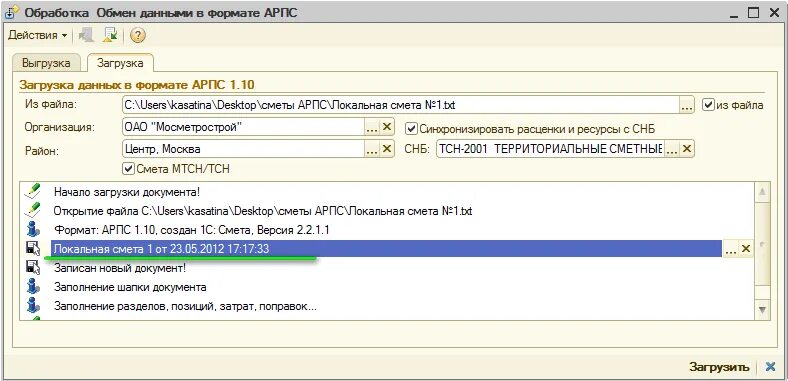Click the Организация input field

243,128
